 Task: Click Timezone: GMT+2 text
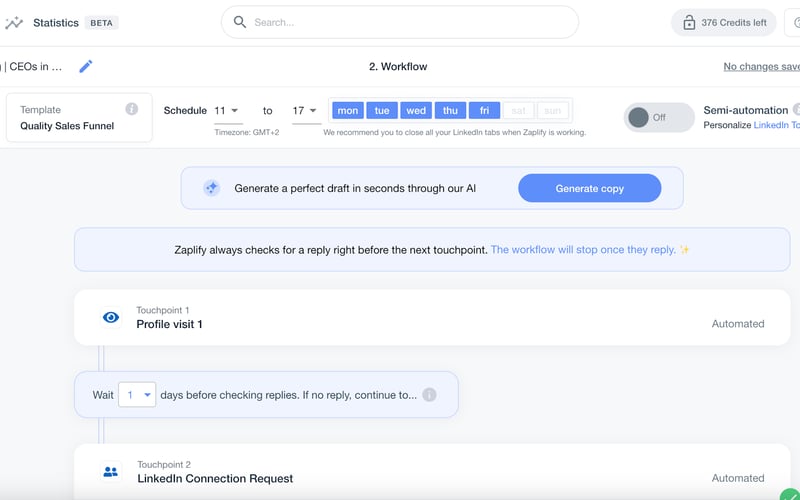tap(246, 133)
